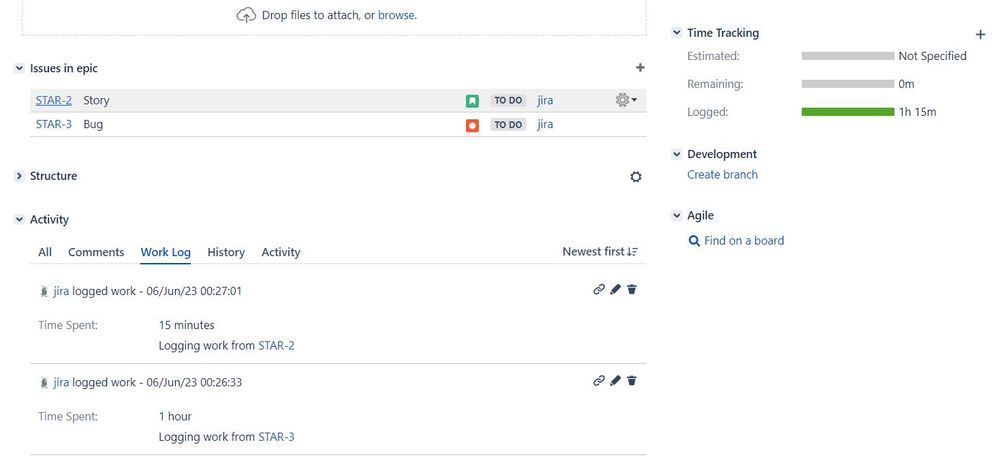Click the 15 minutes time spent value
Image resolution: width=998 pixels, height=464 pixels.
coord(186,325)
